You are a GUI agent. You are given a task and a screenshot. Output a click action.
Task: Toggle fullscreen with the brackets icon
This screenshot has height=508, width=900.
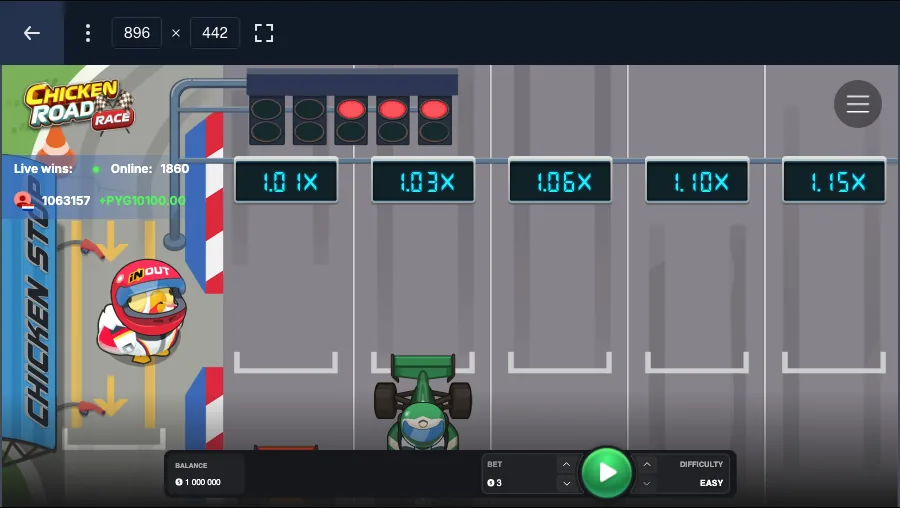click(264, 33)
